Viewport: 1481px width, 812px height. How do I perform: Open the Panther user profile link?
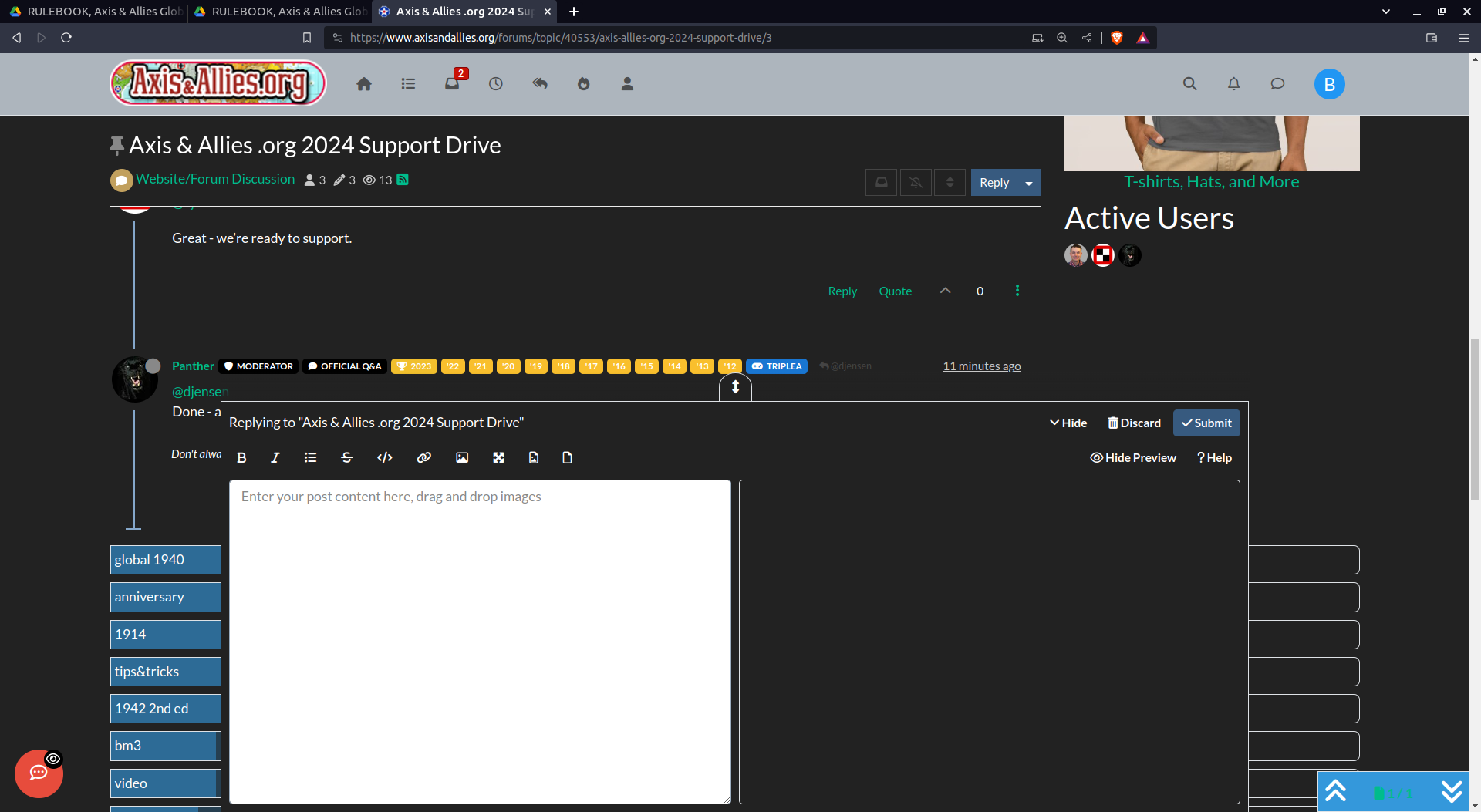193,366
